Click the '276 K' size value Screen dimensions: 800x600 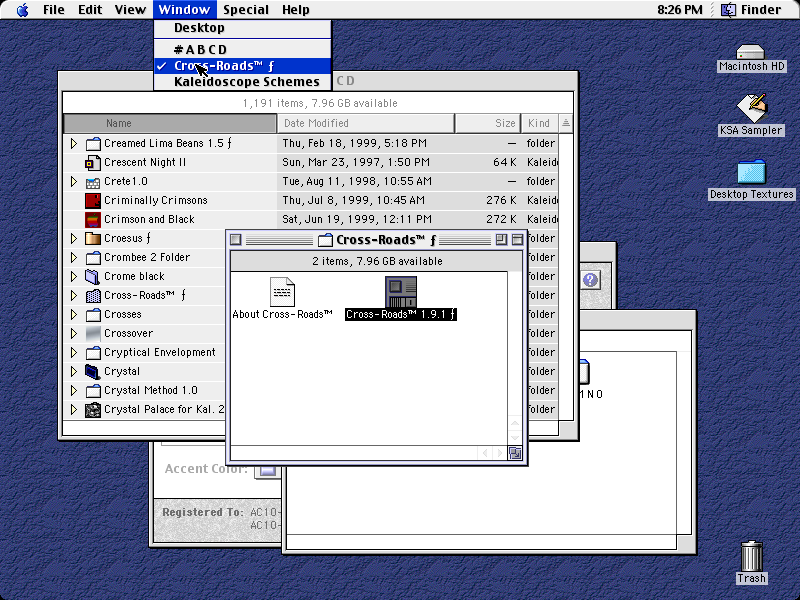[501, 201]
